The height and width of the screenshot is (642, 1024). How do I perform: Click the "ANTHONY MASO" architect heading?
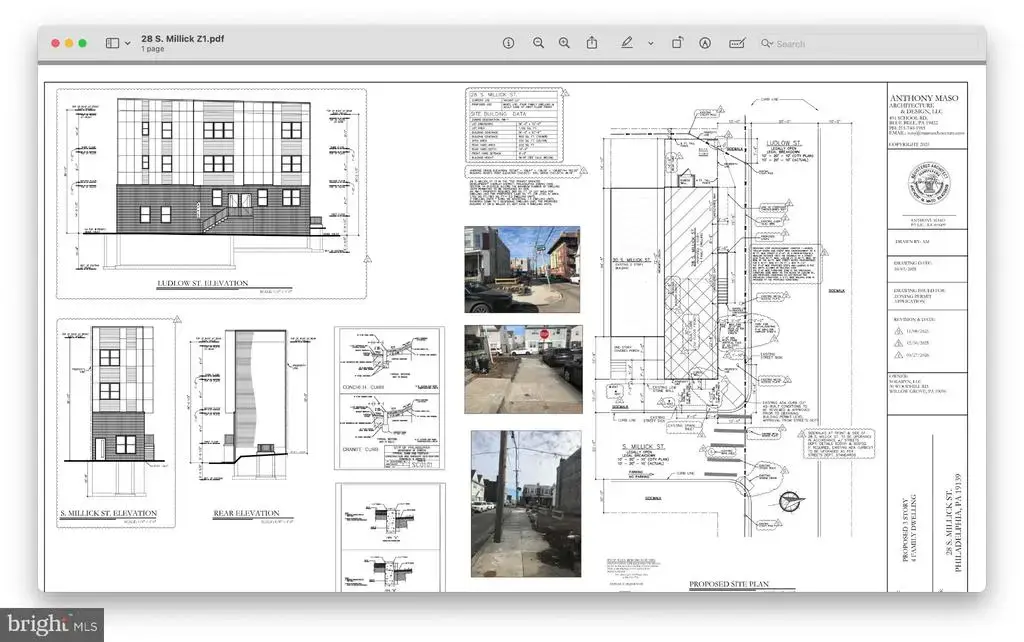coord(923,98)
